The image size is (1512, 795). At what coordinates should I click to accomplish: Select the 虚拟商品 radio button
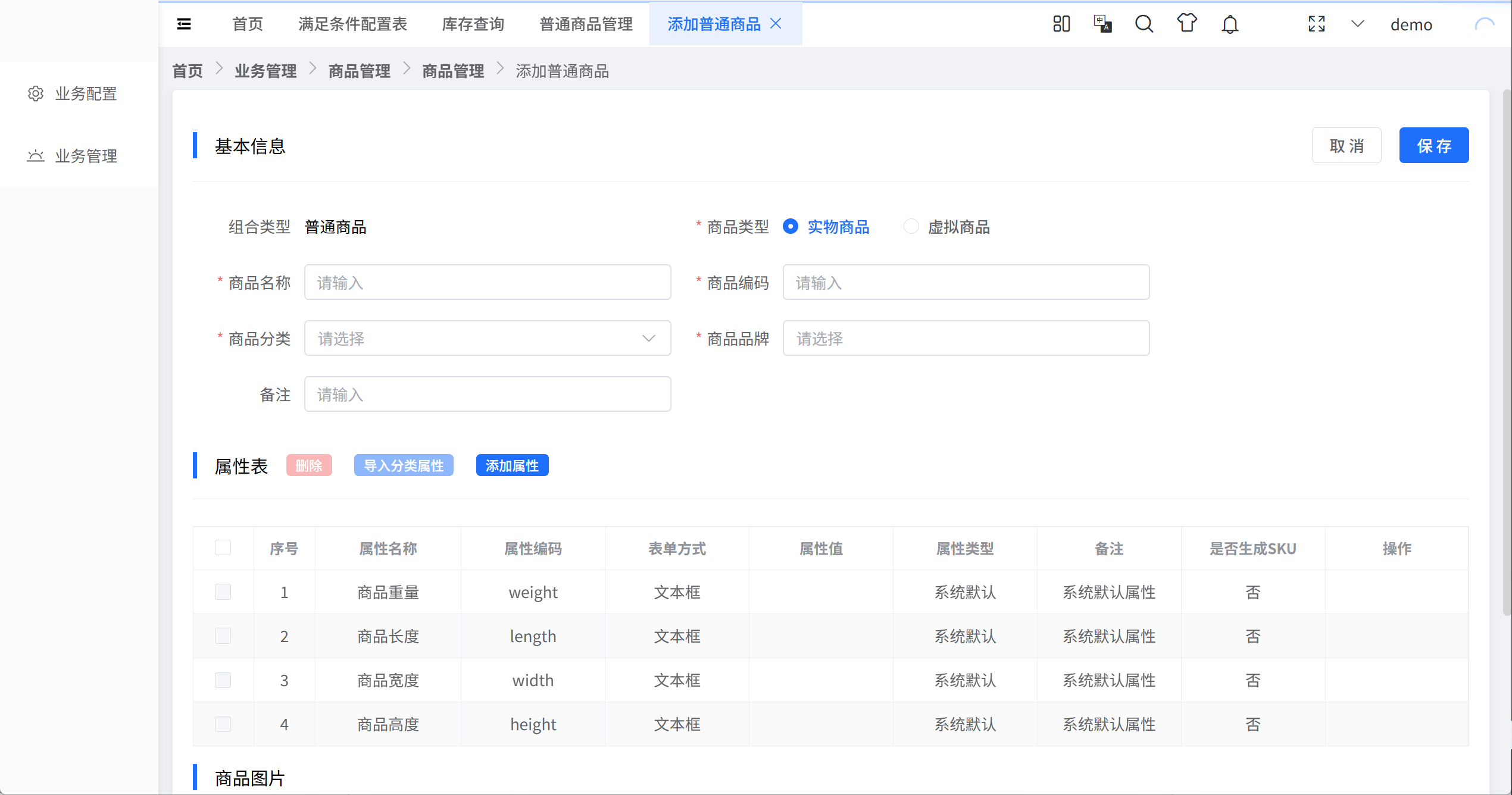click(x=911, y=227)
